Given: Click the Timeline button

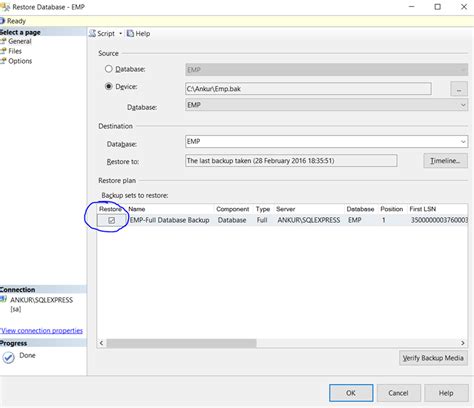Looking at the screenshot, I should [x=445, y=161].
